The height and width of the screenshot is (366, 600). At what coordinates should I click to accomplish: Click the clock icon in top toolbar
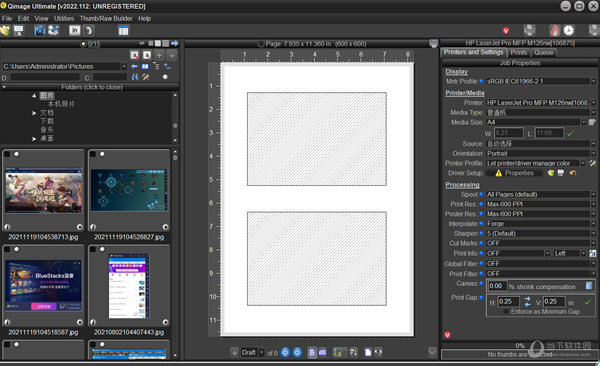point(569,30)
